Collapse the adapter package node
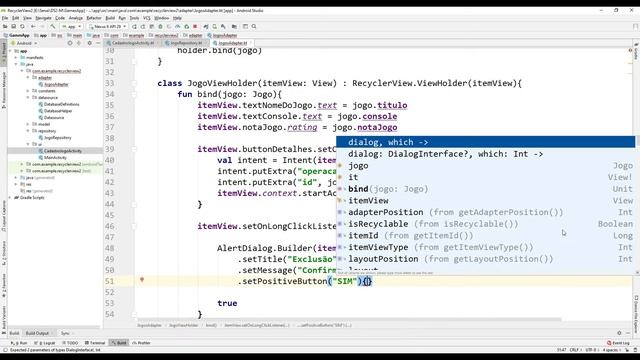The image size is (640, 360). pos(28,78)
